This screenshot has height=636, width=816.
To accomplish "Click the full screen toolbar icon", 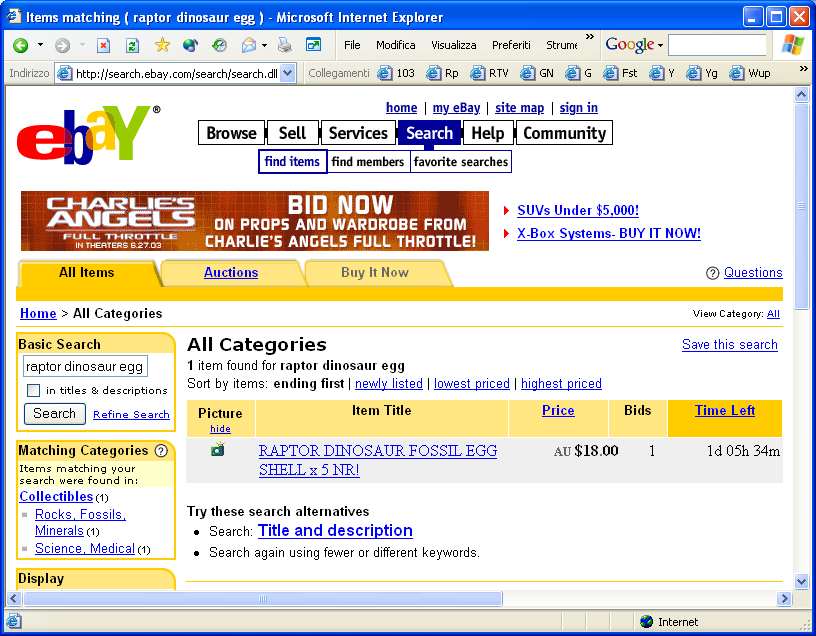I will point(313,45).
